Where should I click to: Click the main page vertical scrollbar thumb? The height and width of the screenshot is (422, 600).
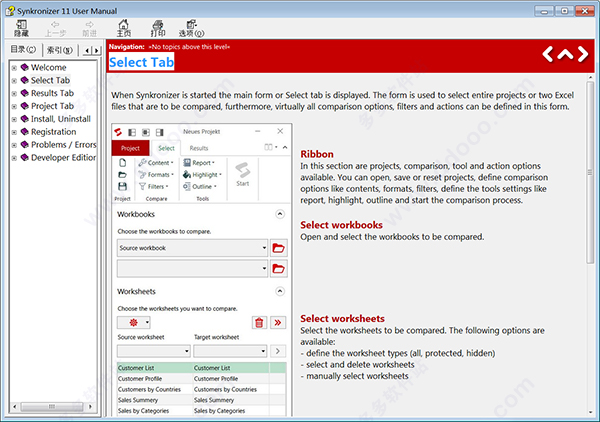590,172
